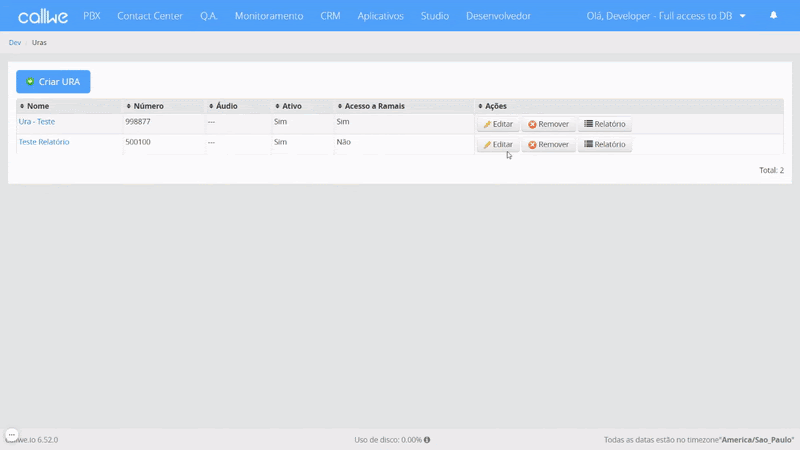The height and width of the screenshot is (450, 800).
Task: Open the Studio menu
Action: [435, 16]
